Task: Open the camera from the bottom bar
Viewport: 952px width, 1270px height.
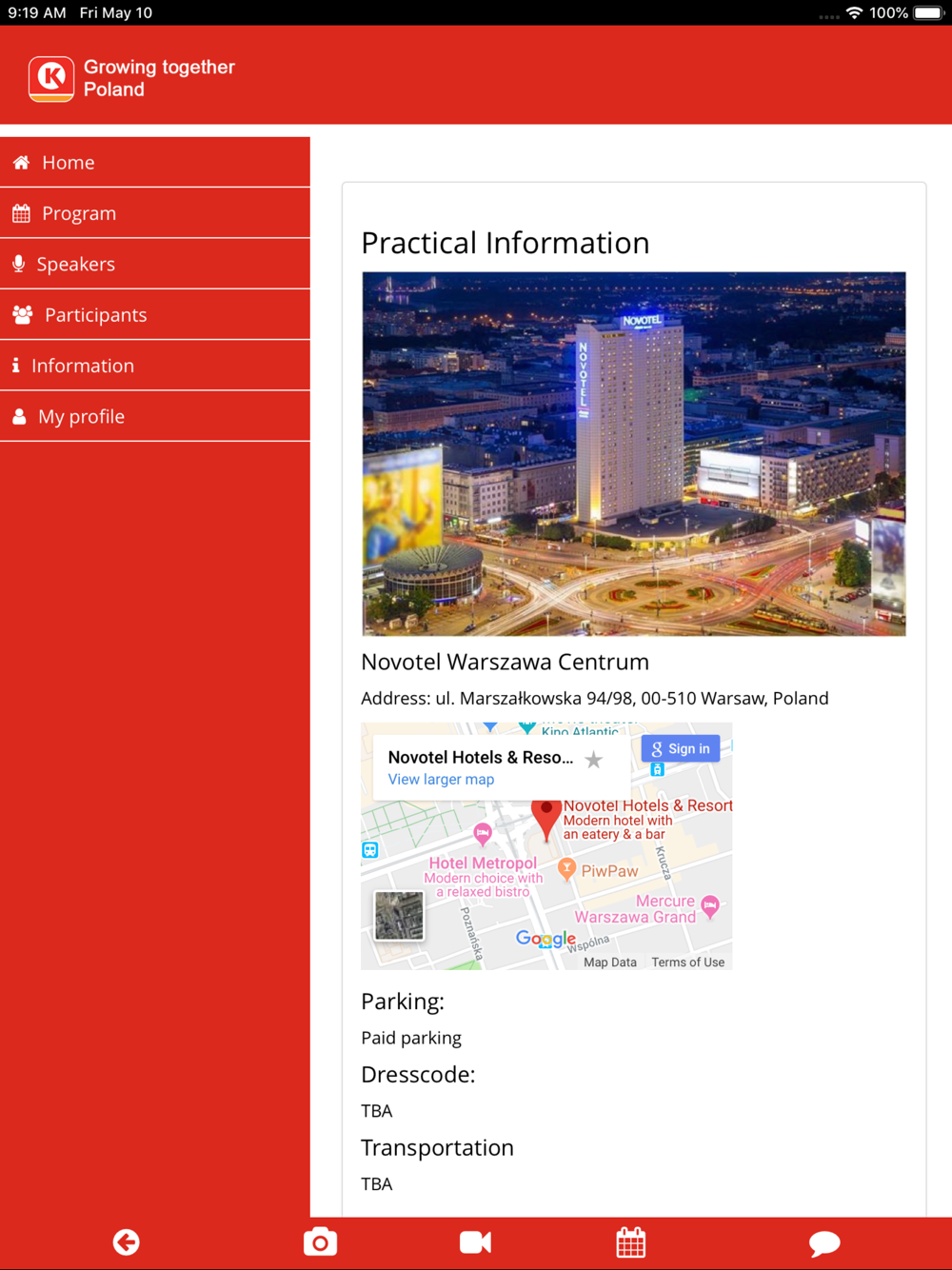Action: click(320, 1242)
